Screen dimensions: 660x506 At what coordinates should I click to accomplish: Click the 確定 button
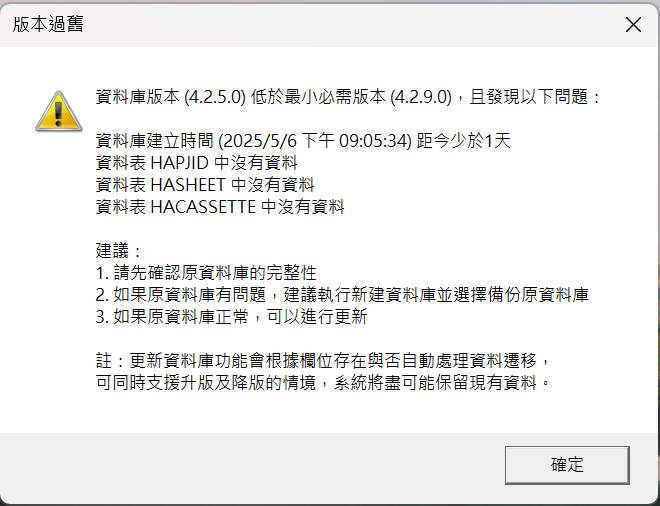coord(567,465)
